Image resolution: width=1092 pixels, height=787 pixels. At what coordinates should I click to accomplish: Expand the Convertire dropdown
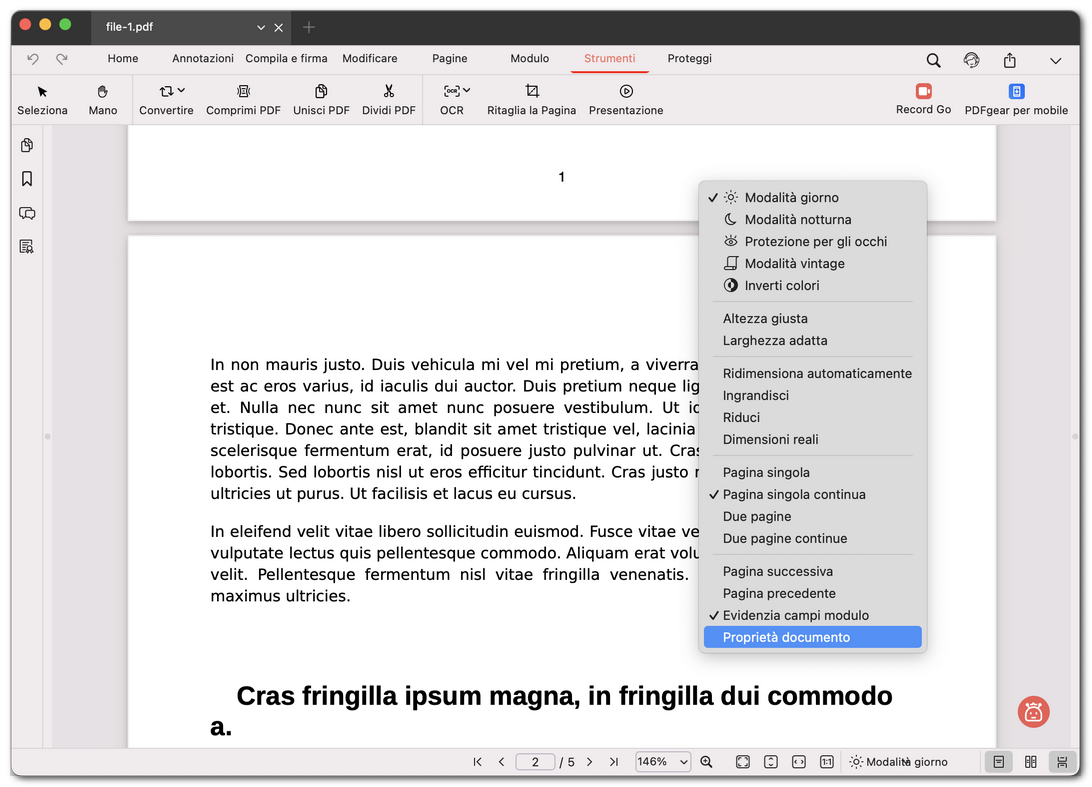(166, 100)
